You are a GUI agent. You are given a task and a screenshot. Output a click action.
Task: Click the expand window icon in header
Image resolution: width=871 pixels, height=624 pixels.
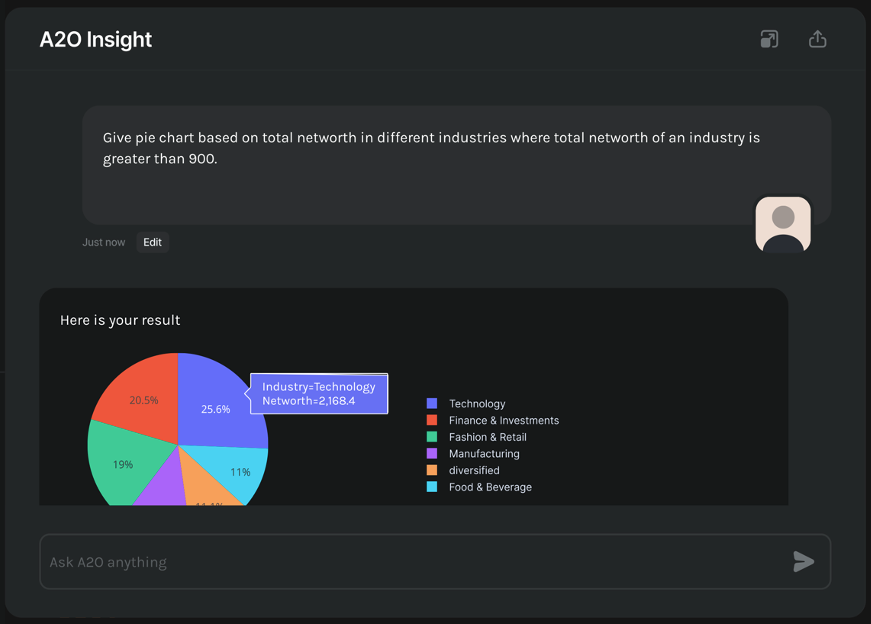pyautogui.click(x=769, y=39)
